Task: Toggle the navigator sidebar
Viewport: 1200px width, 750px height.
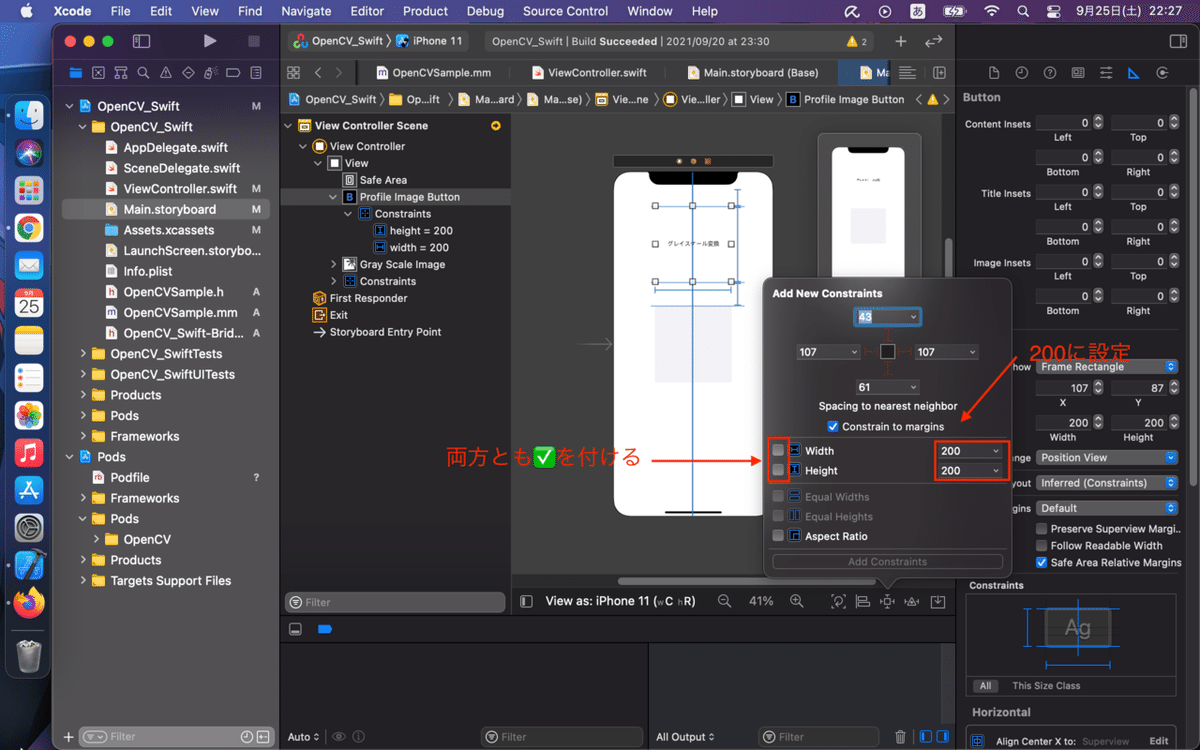Action: pyautogui.click(x=141, y=41)
